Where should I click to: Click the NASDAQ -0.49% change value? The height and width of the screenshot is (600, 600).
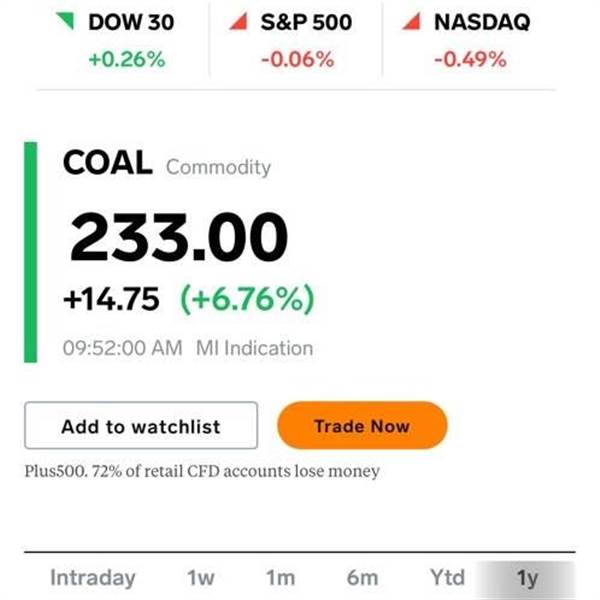point(470,59)
